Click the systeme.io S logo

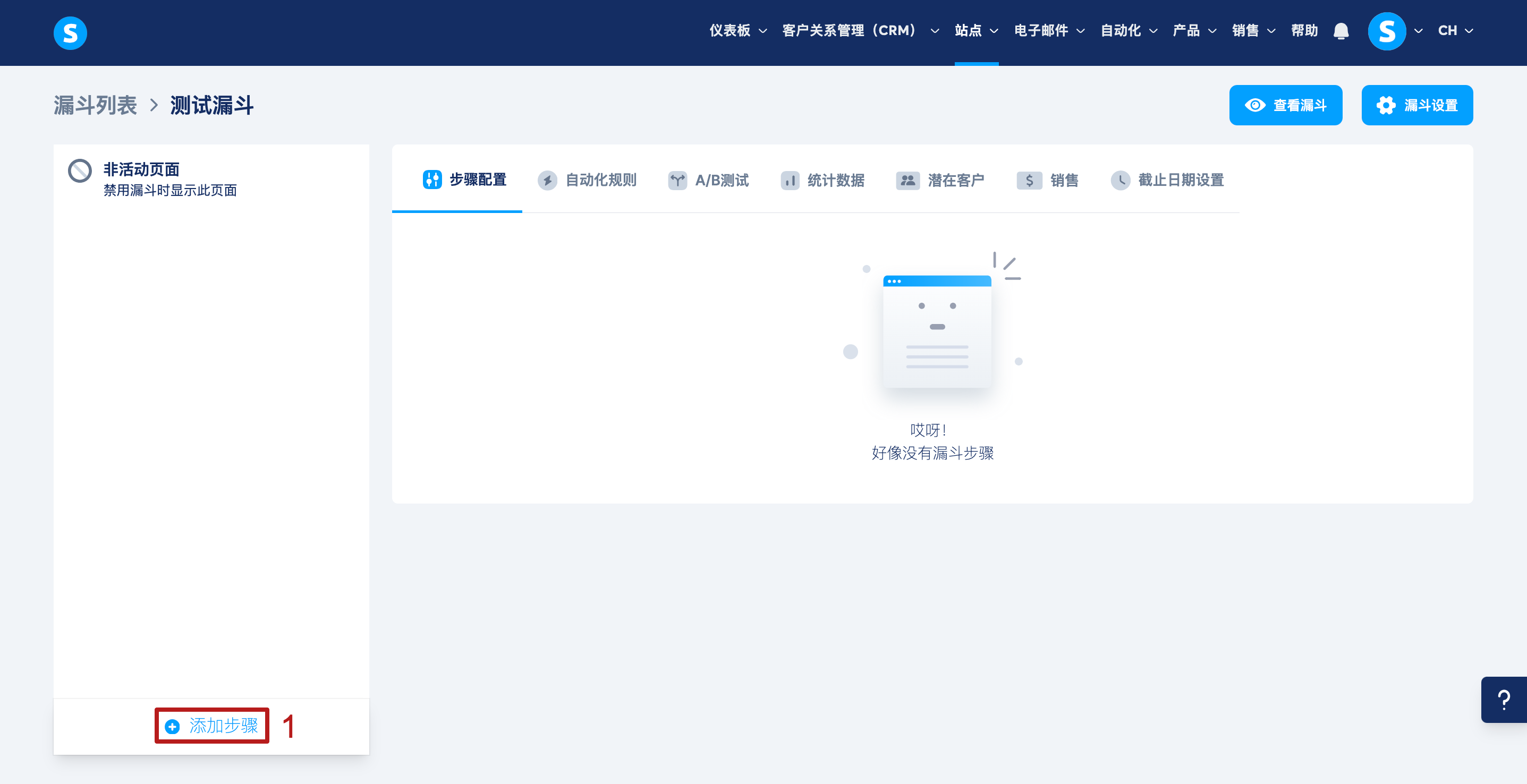70,32
